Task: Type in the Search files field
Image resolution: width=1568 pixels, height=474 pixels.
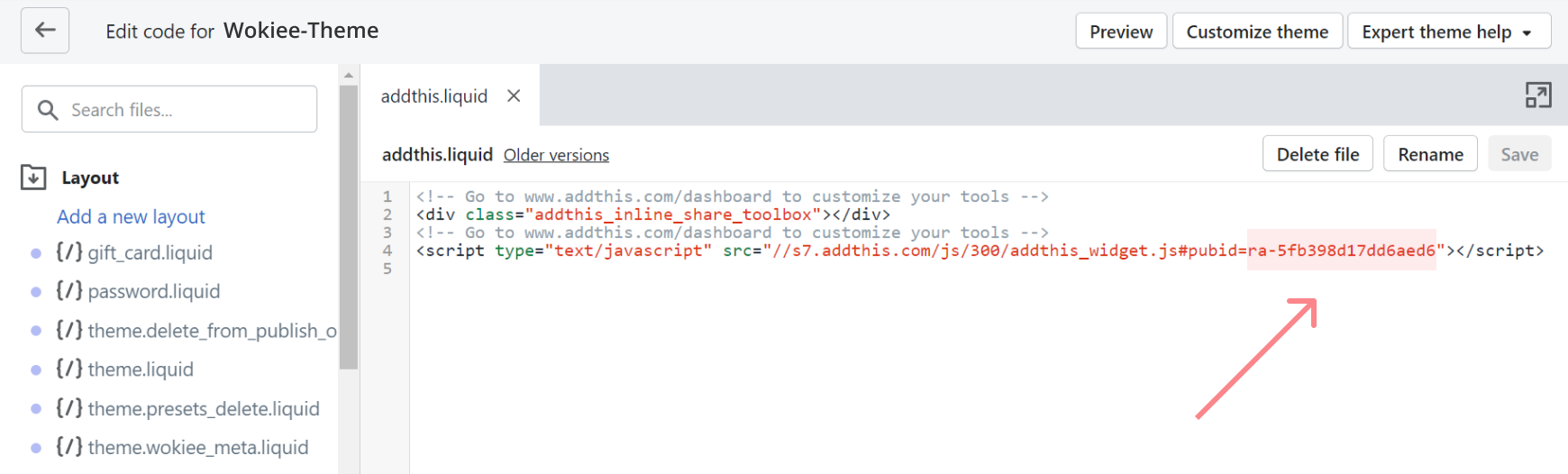Action: 185,110
